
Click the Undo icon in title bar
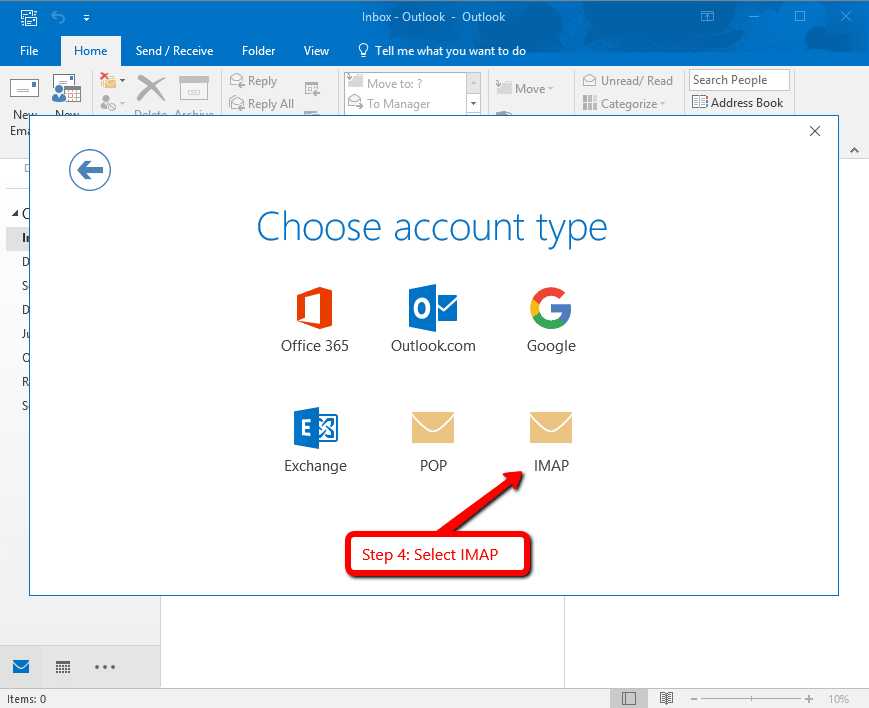coord(58,17)
